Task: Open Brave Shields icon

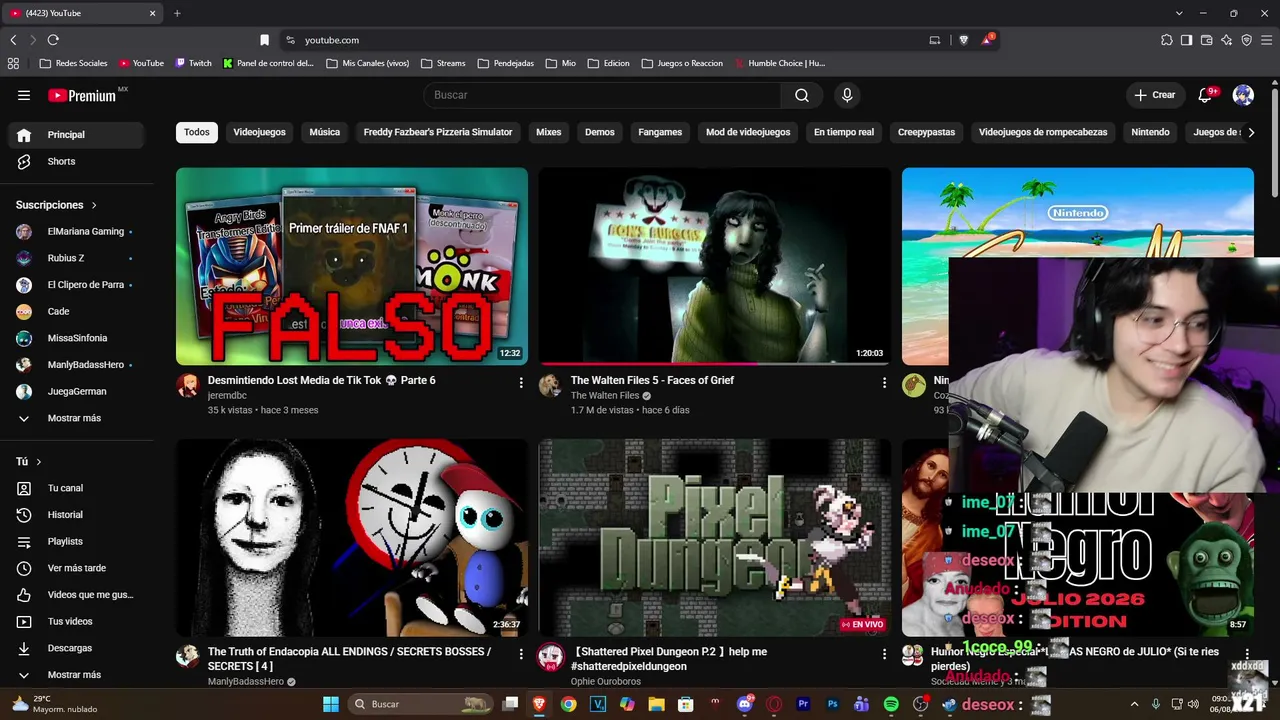Action: (x=964, y=40)
